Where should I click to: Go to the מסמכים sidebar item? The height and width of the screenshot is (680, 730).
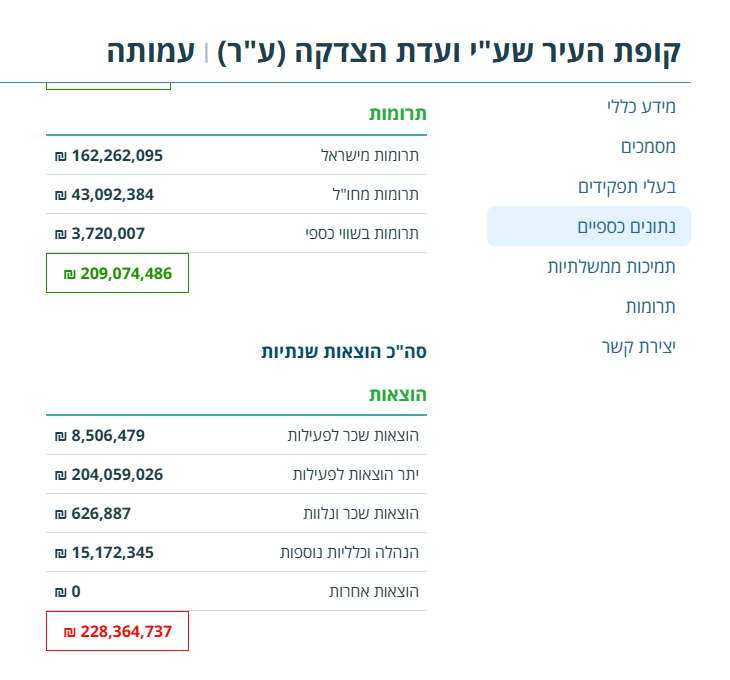tap(648, 146)
